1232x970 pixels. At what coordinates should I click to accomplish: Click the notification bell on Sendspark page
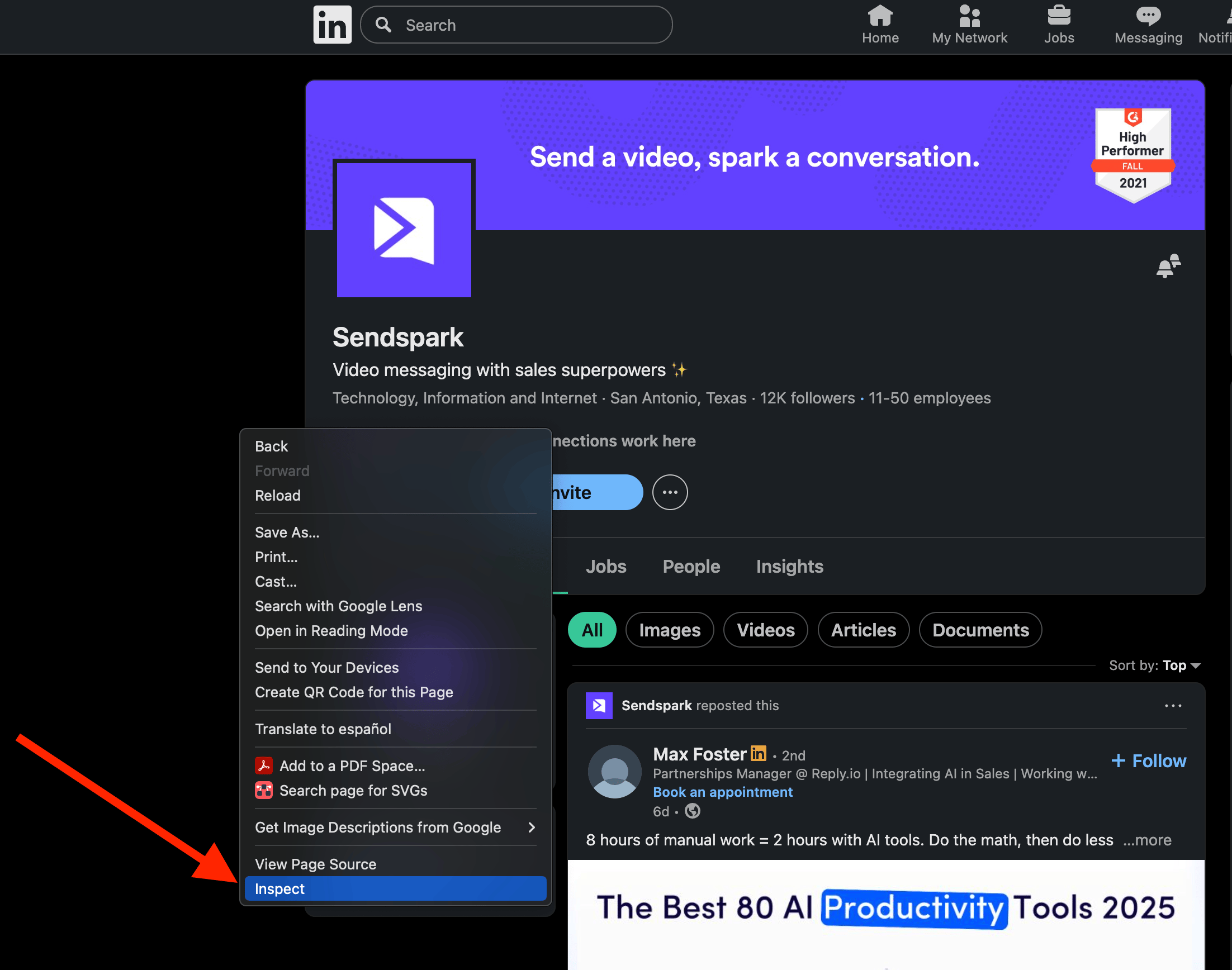1168,266
